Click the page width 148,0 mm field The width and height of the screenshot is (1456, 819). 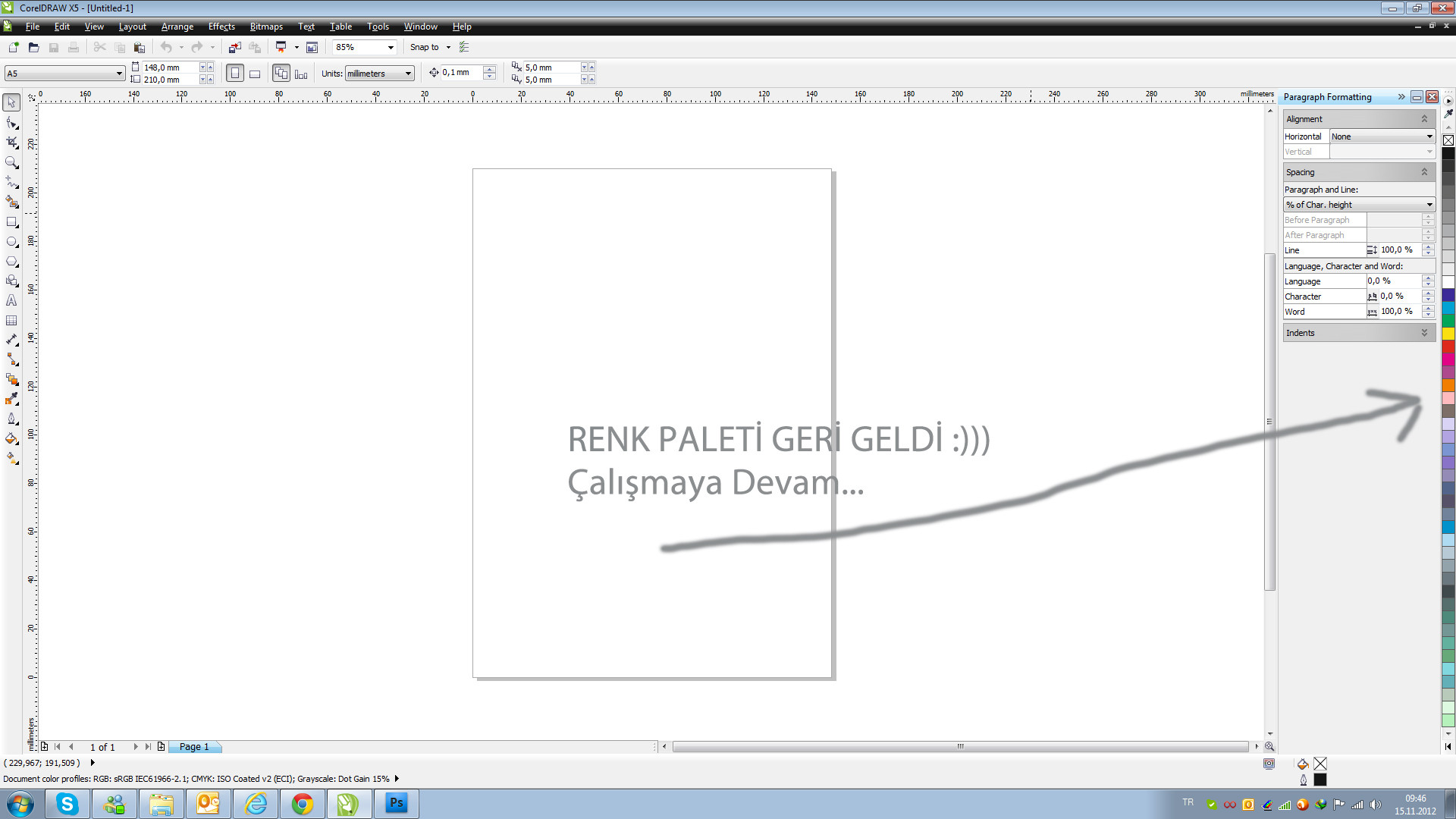pos(171,67)
